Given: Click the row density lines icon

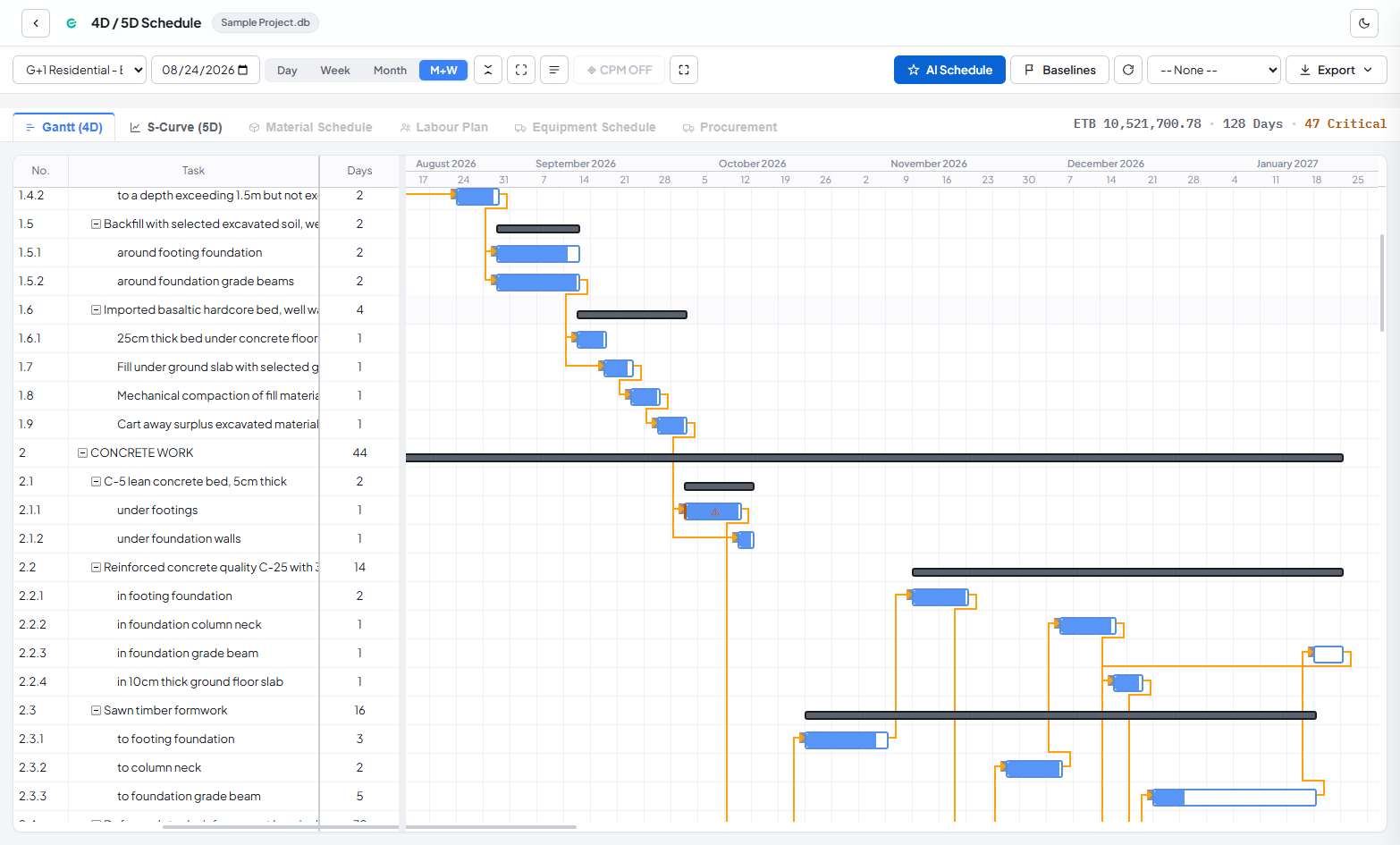Looking at the screenshot, I should point(554,70).
